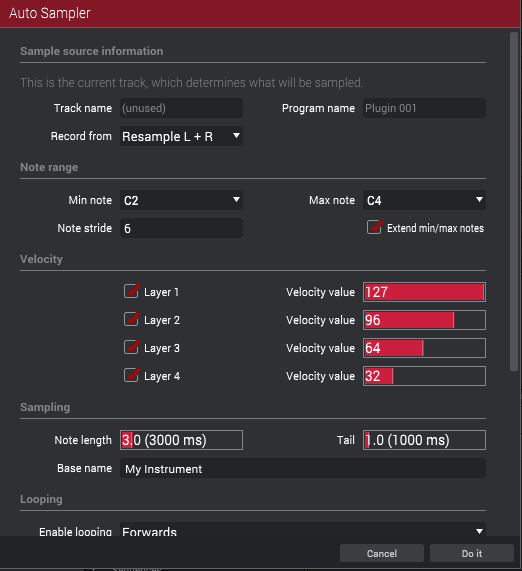This screenshot has height=571, width=522.
Task: Click the Do it button
Action: pyautogui.click(x=472, y=554)
